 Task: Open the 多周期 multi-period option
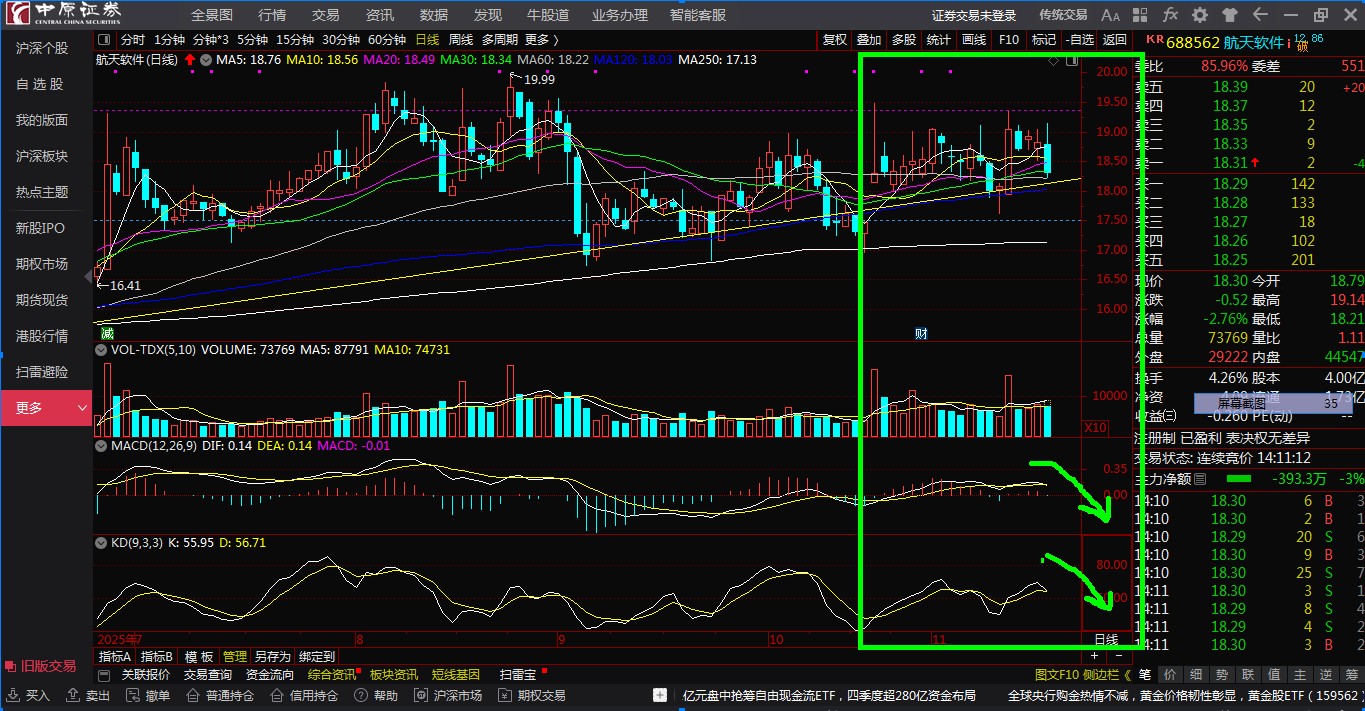[500, 40]
